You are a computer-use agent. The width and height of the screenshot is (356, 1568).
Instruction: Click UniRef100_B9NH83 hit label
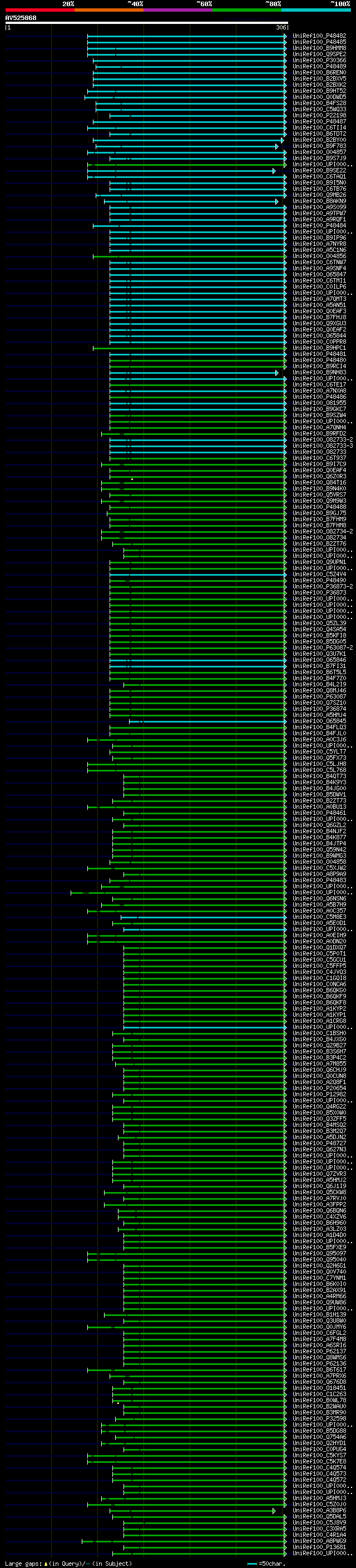coord(319,373)
